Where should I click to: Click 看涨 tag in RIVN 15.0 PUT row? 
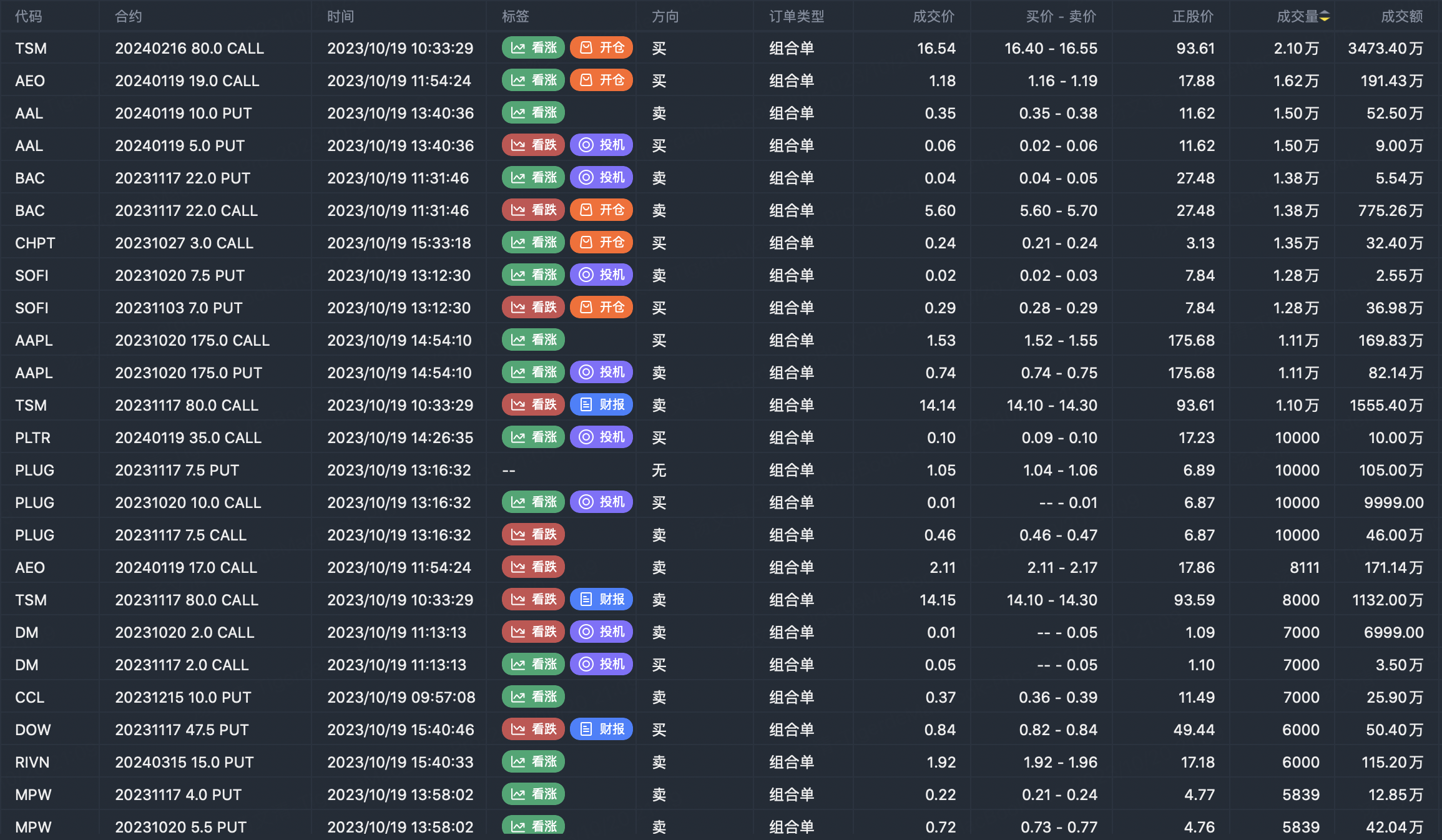[x=533, y=762]
